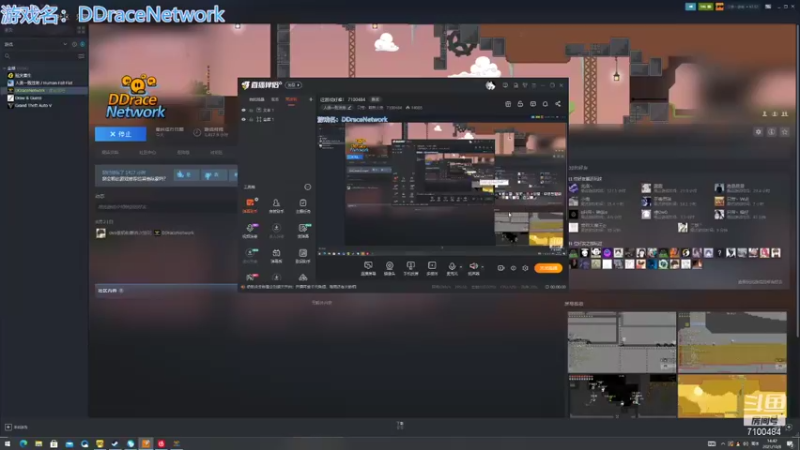
Task: Click share icon in streaming app header
Action: pos(558,104)
